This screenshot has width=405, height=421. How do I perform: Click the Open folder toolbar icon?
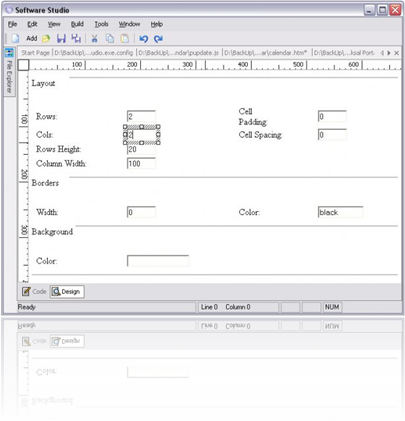[x=46, y=39]
